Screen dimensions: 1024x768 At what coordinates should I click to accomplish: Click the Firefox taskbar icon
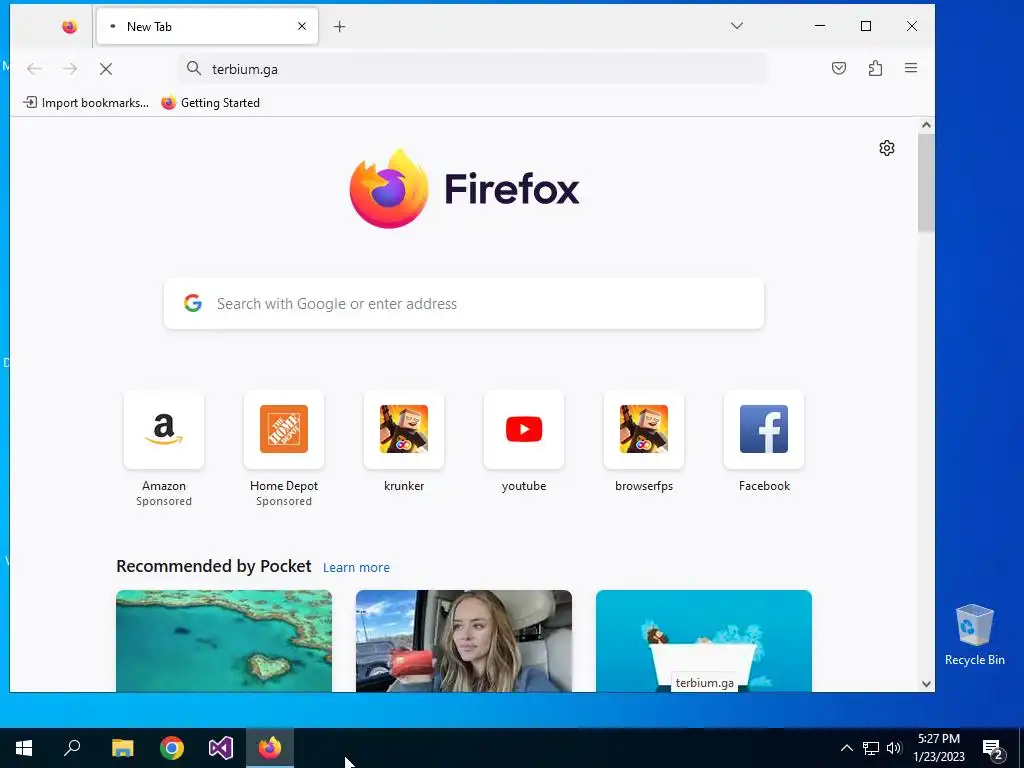[270, 748]
